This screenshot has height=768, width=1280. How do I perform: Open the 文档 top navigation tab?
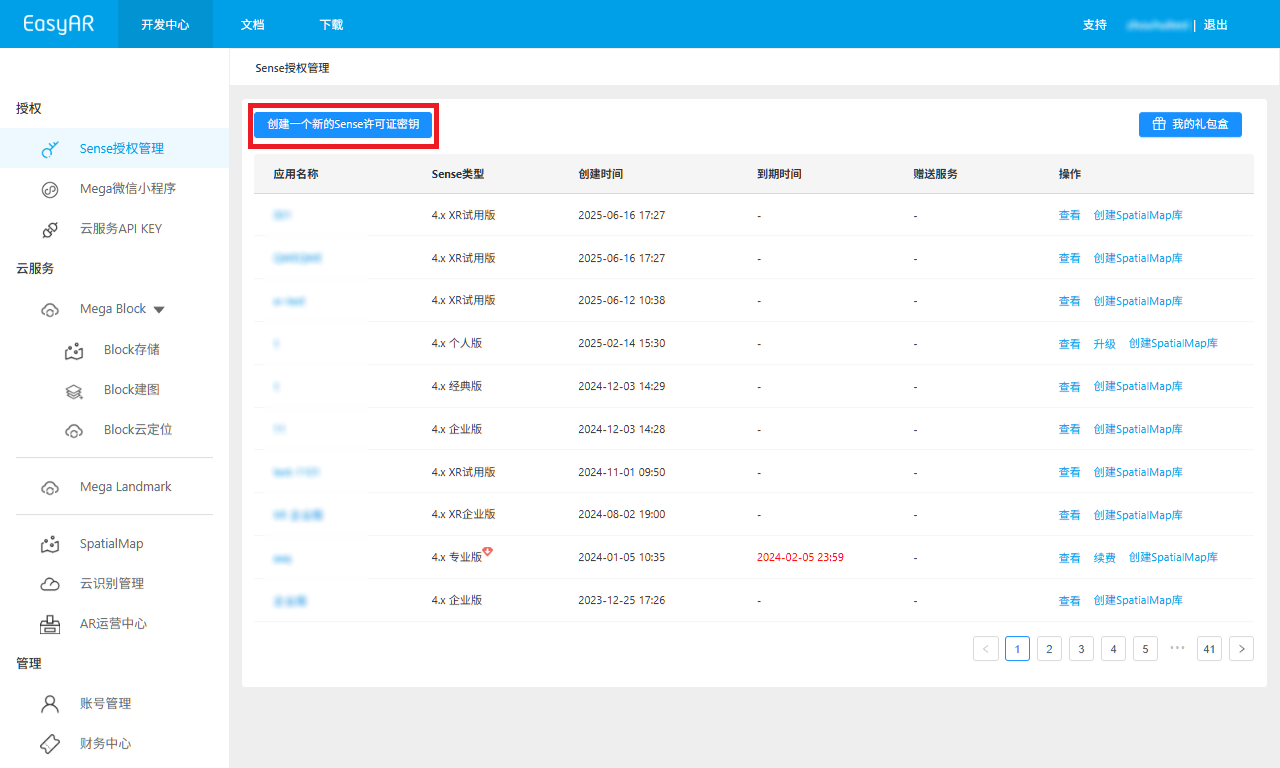click(x=252, y=24)
